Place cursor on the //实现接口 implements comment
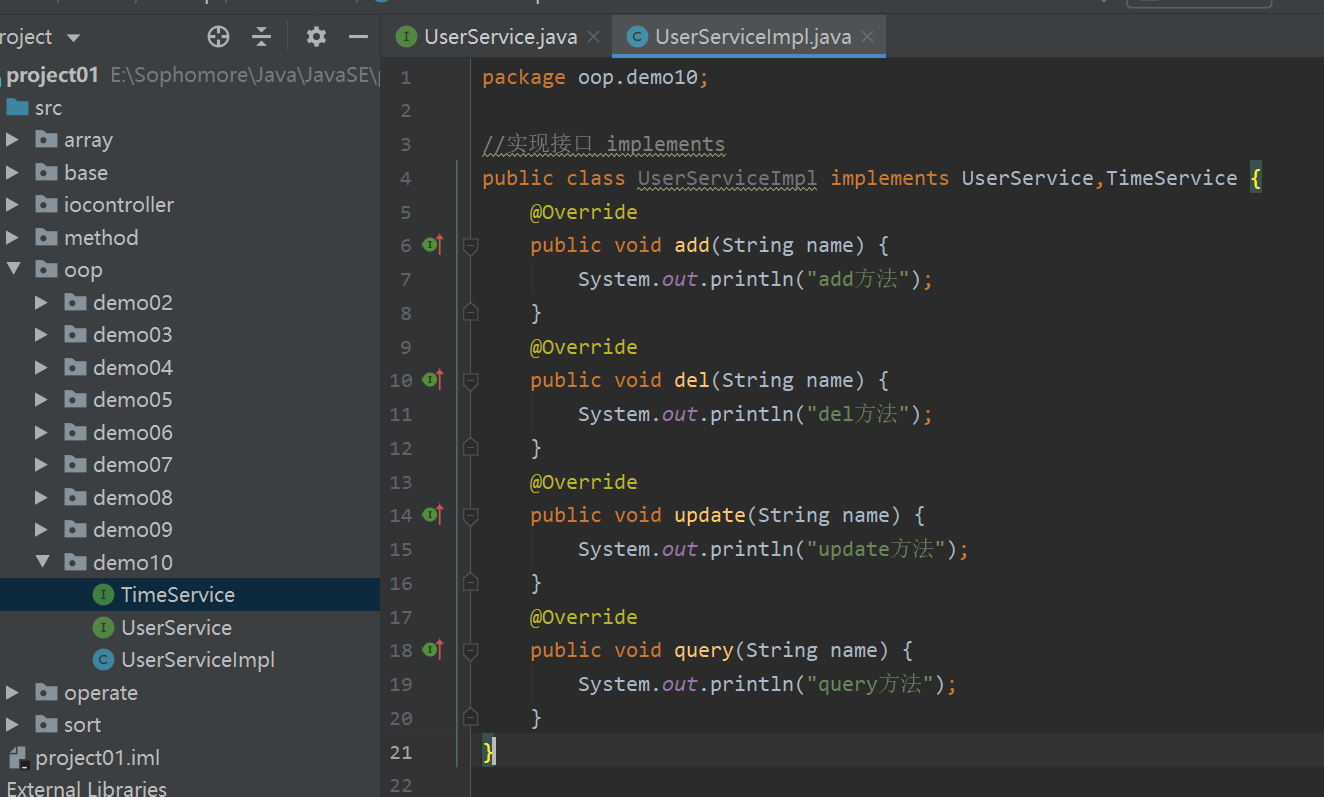The width and height of the screenshot is (1324, 797). (603, 144)
